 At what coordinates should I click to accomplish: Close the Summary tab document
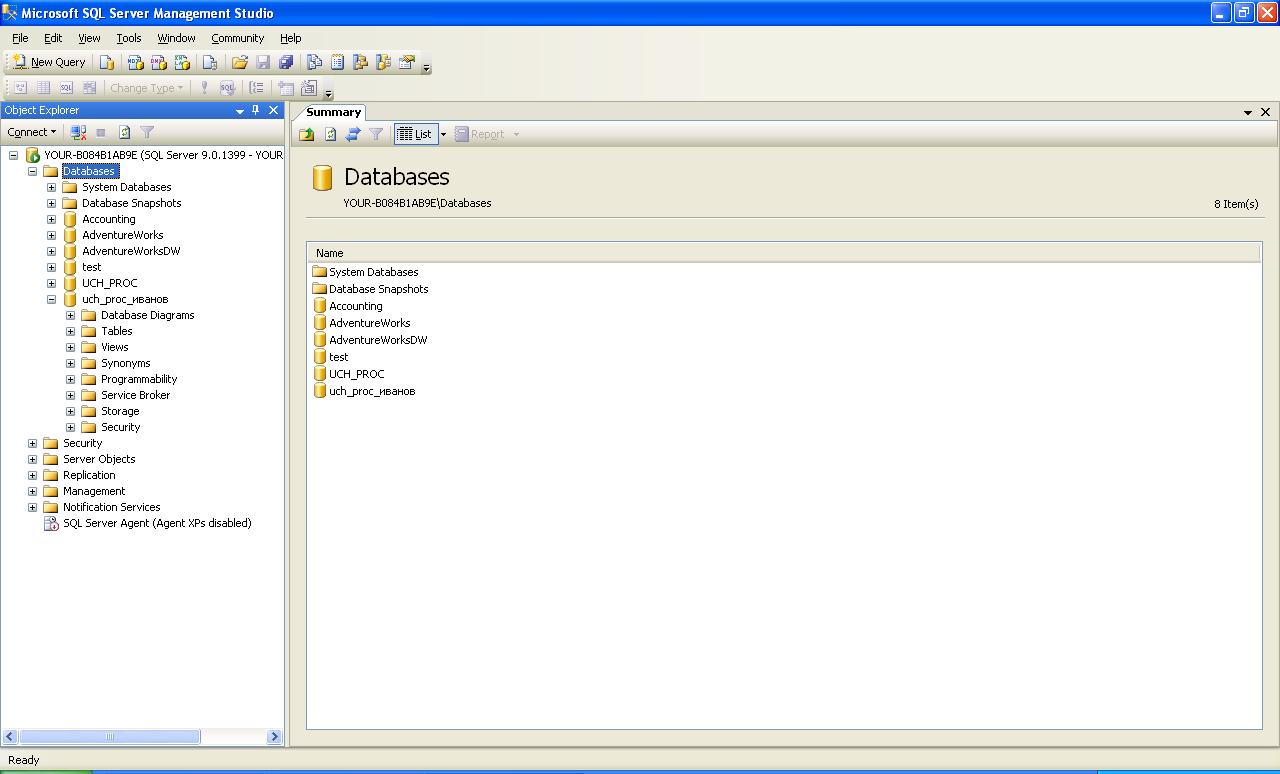[x=1265, y=113]
